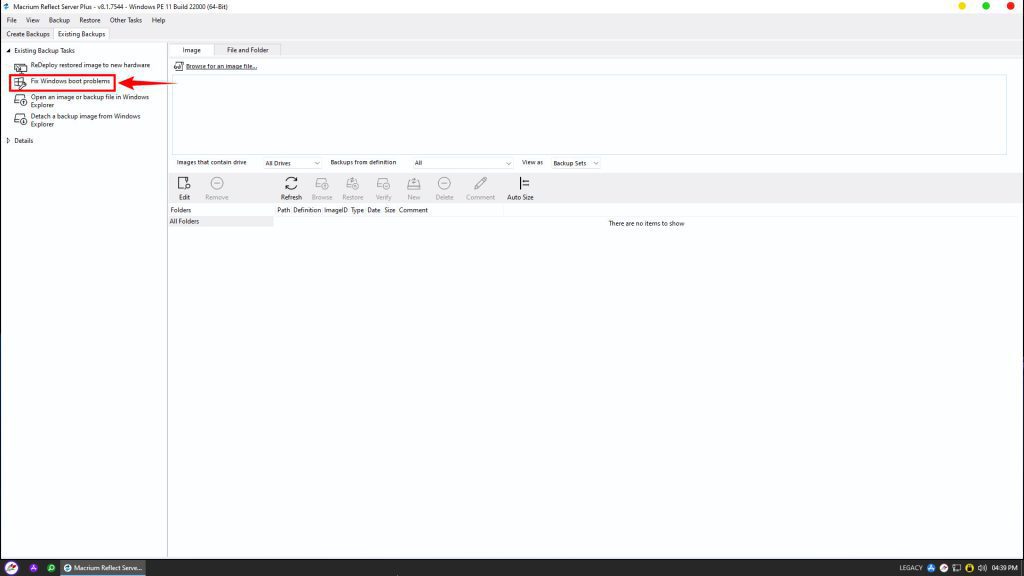This screenshot has width=1024, height=576.
Task: Open the View as Backup Sets dropdown
Action: pos(575,163)
